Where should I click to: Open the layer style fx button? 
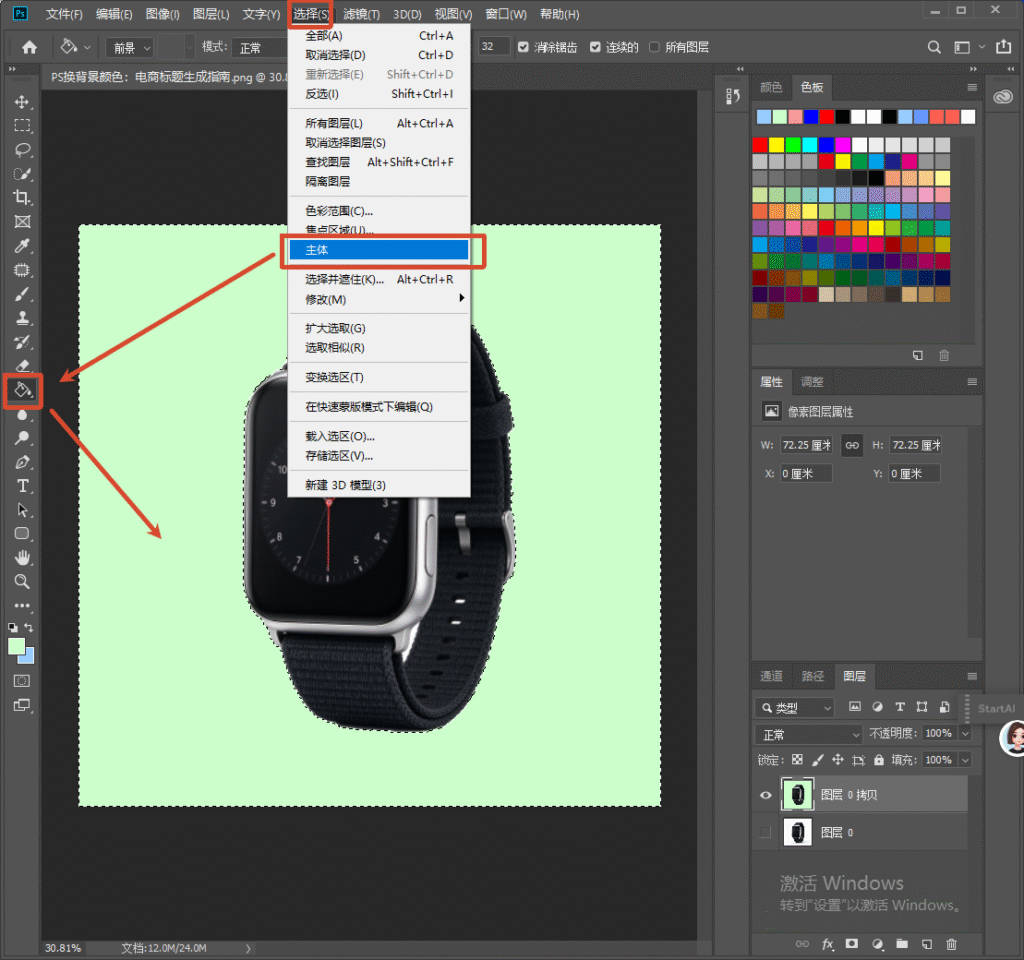827,944
